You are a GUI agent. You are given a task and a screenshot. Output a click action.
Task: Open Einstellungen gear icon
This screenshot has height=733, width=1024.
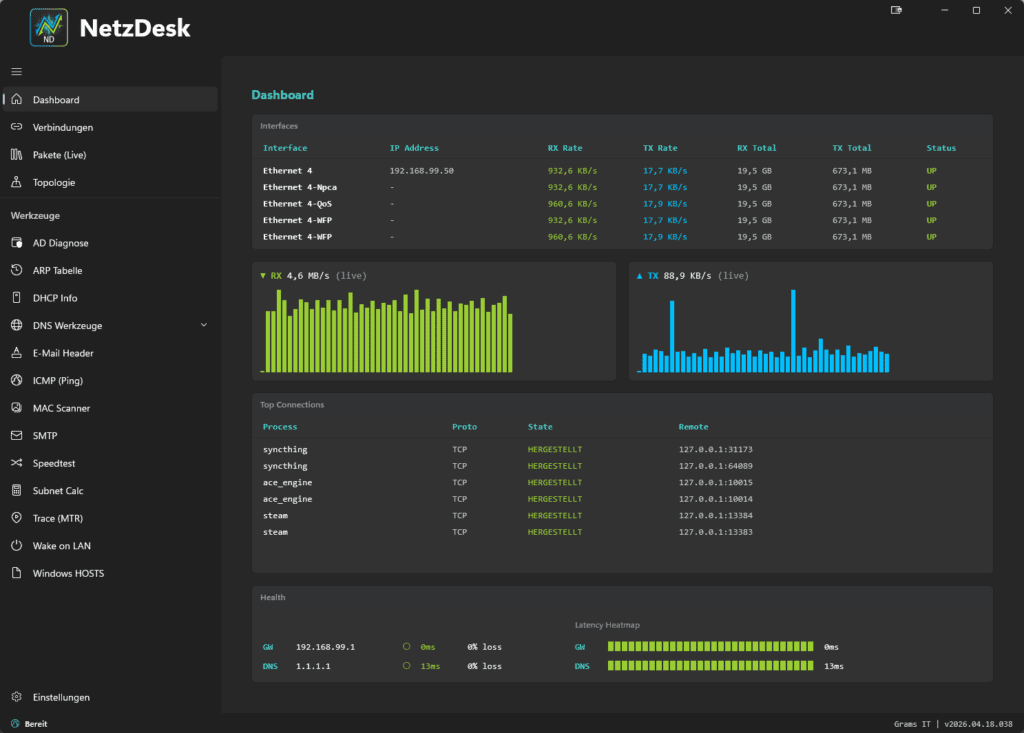(x=16, y=697)
